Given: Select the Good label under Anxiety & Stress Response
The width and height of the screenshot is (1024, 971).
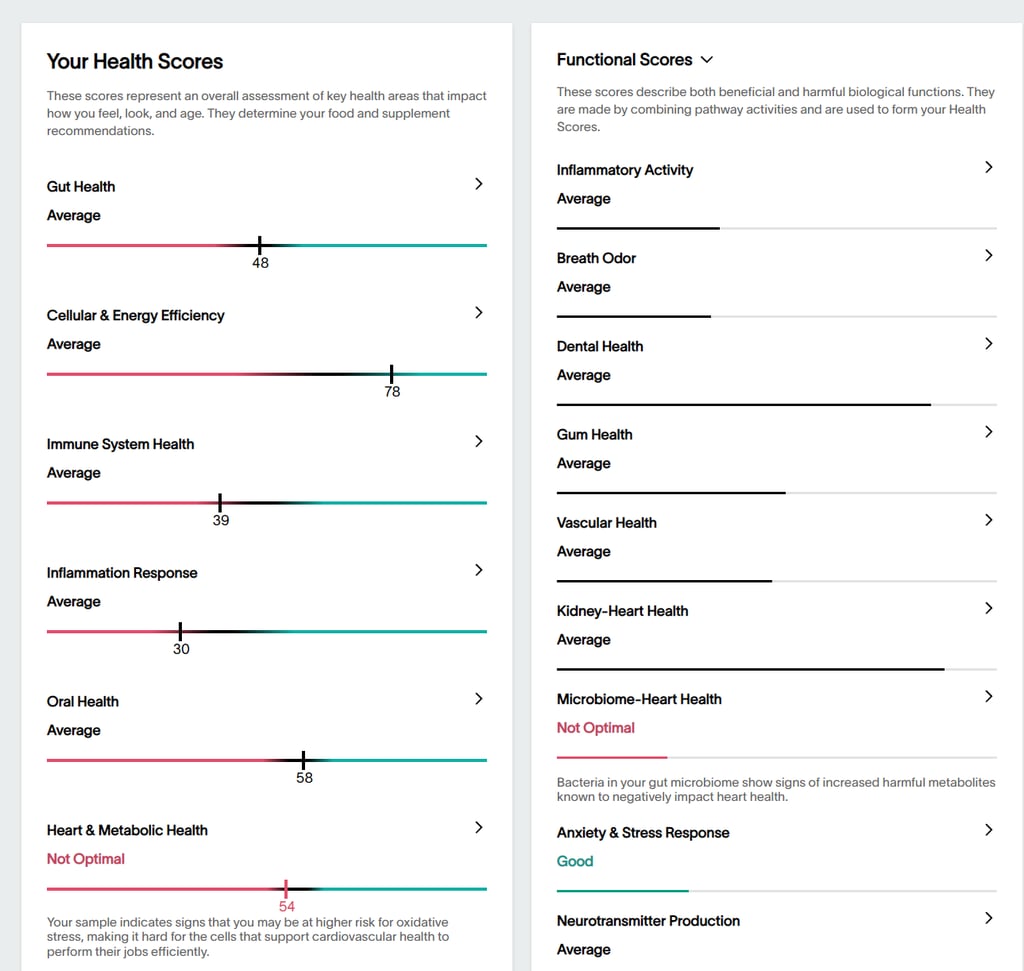Looking at the screenshot, I should coord(574,861).
